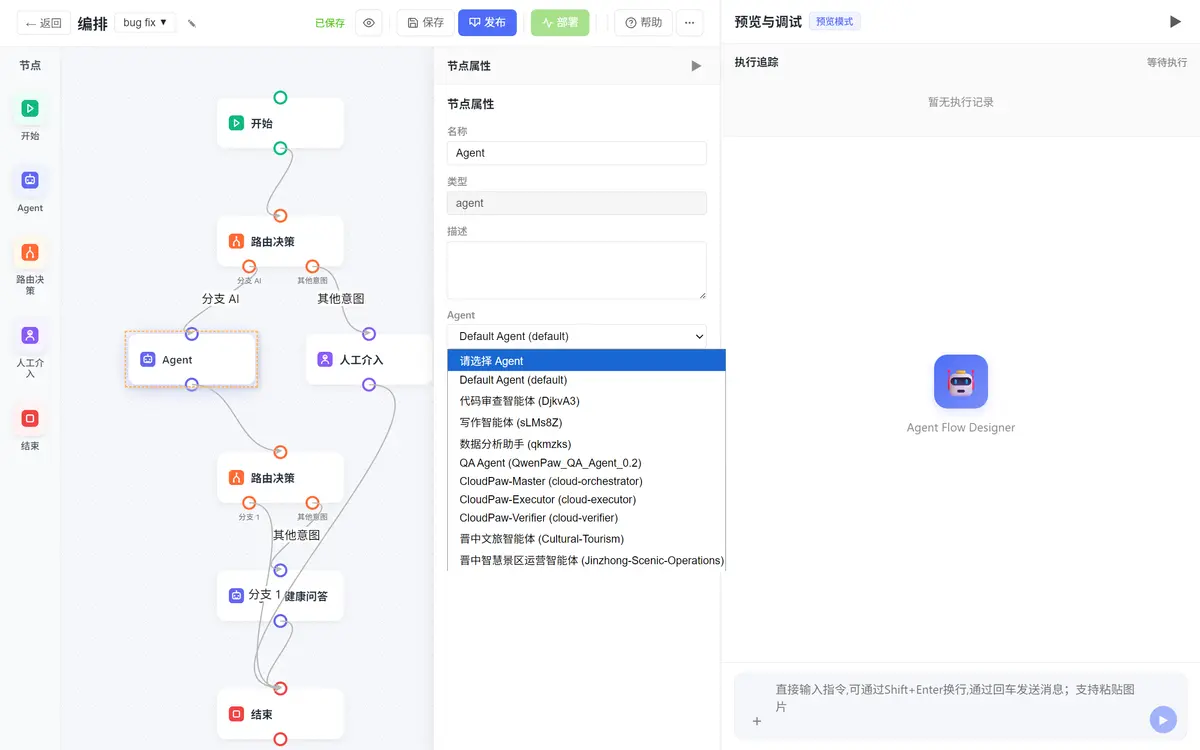Run the node via 节点属性 play icon
Image resolution: width=1200 pixels, height=750 pixels.
(696, 66)
